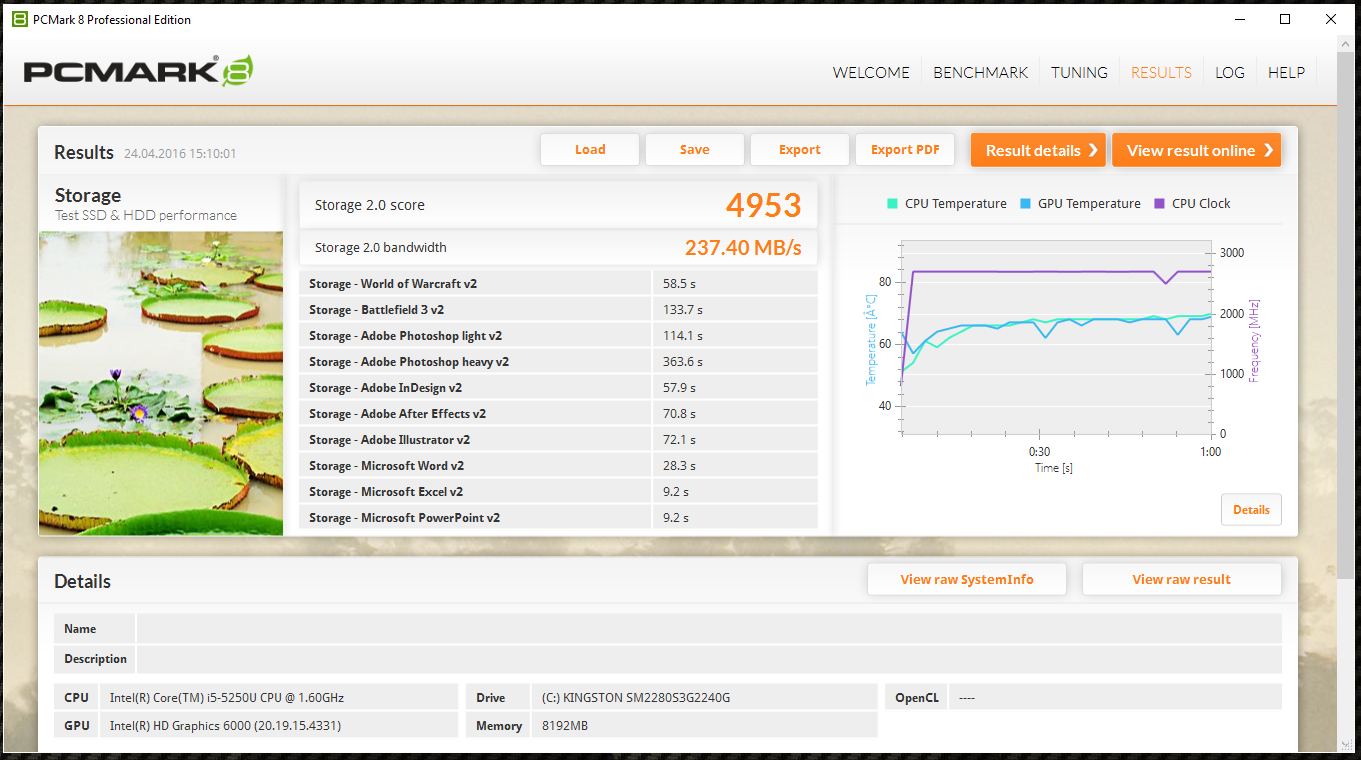The width and height of the screenshot is (1361, 760).
Task: Select the Adobe After Effects v2 row
Action: (558, 414)
